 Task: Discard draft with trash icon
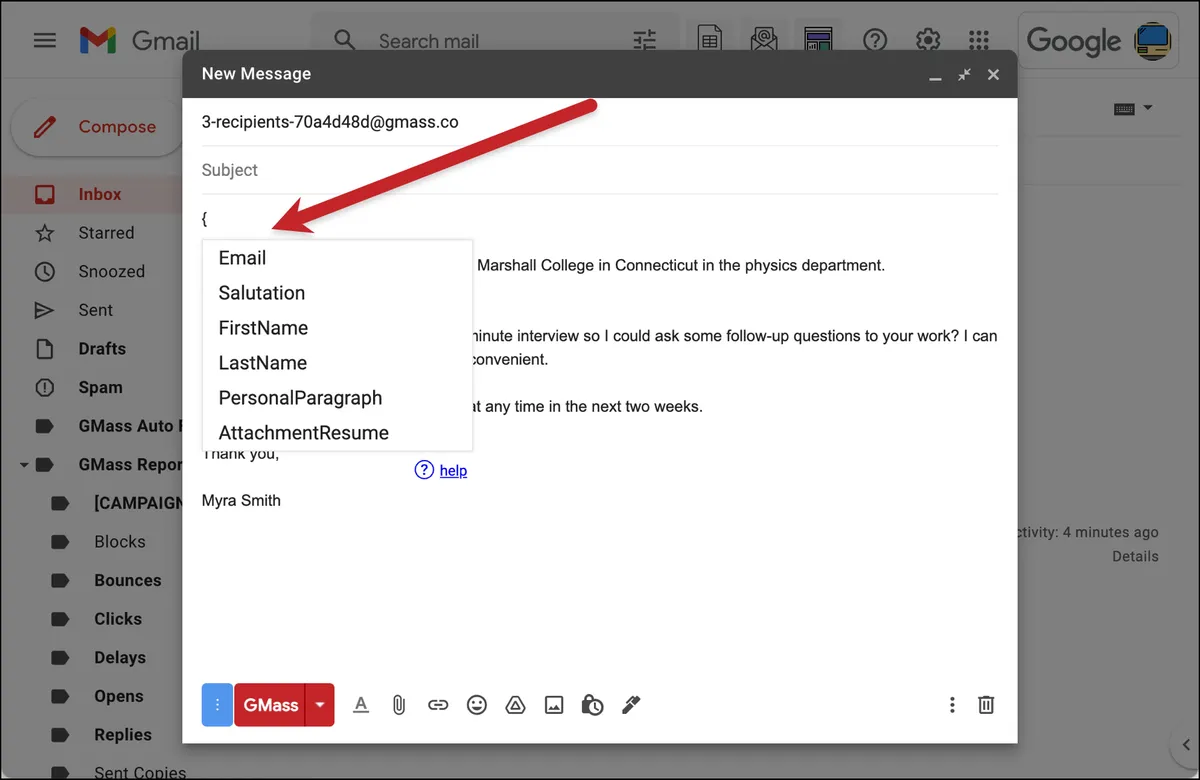[986, 705]
